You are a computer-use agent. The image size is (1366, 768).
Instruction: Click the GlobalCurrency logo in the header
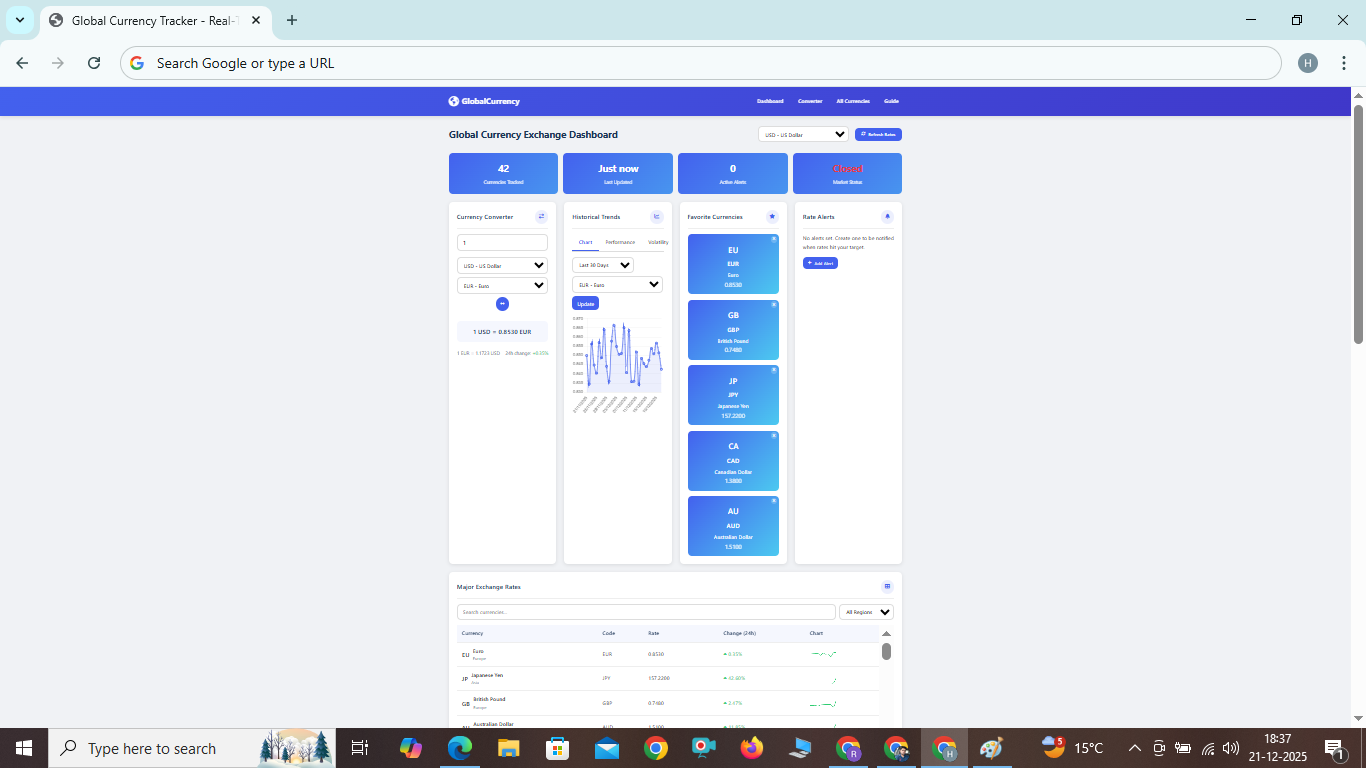[484, 100]
